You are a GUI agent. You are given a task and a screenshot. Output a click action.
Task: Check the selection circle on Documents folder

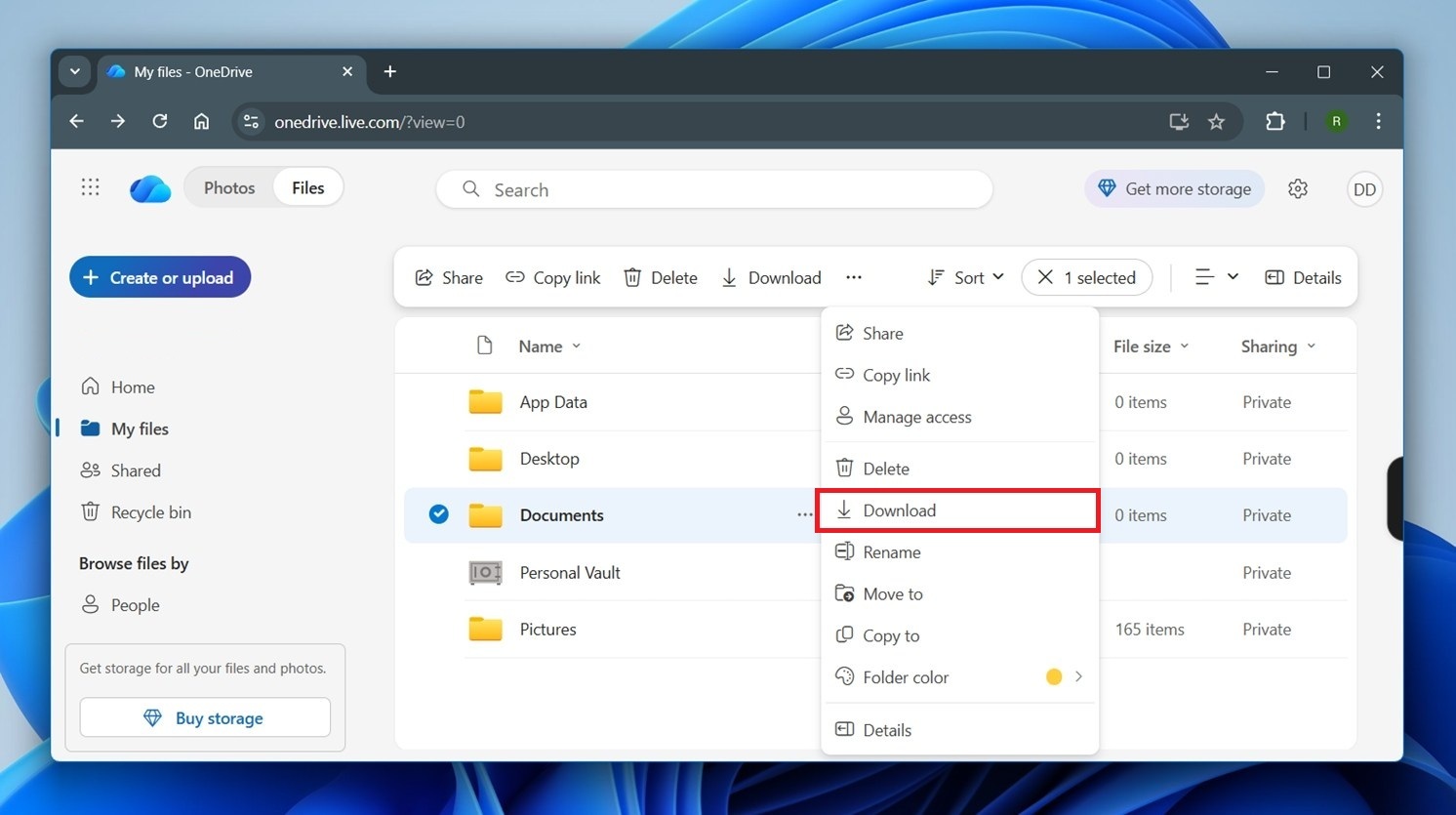tap(438, 513)
